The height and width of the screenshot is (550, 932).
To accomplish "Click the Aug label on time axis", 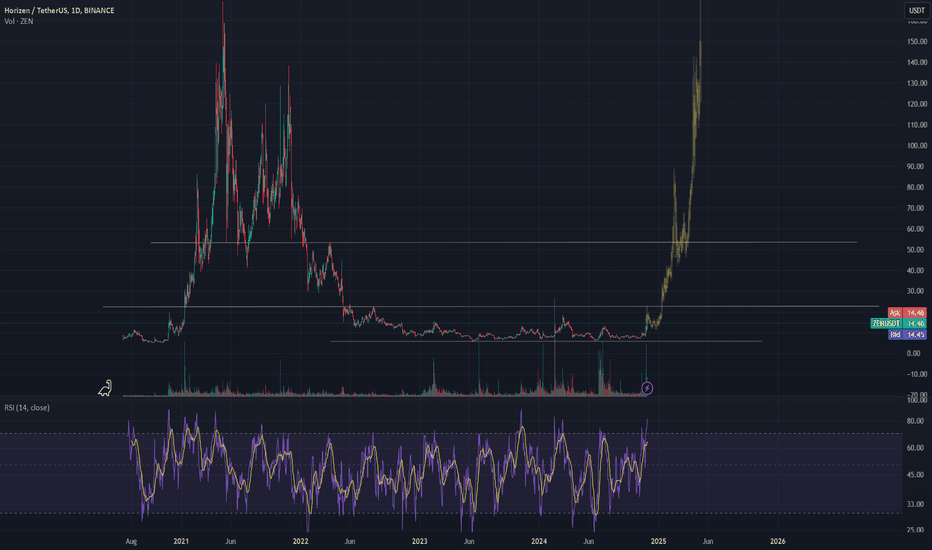I will pyautogui.click(x=131, y=542).
